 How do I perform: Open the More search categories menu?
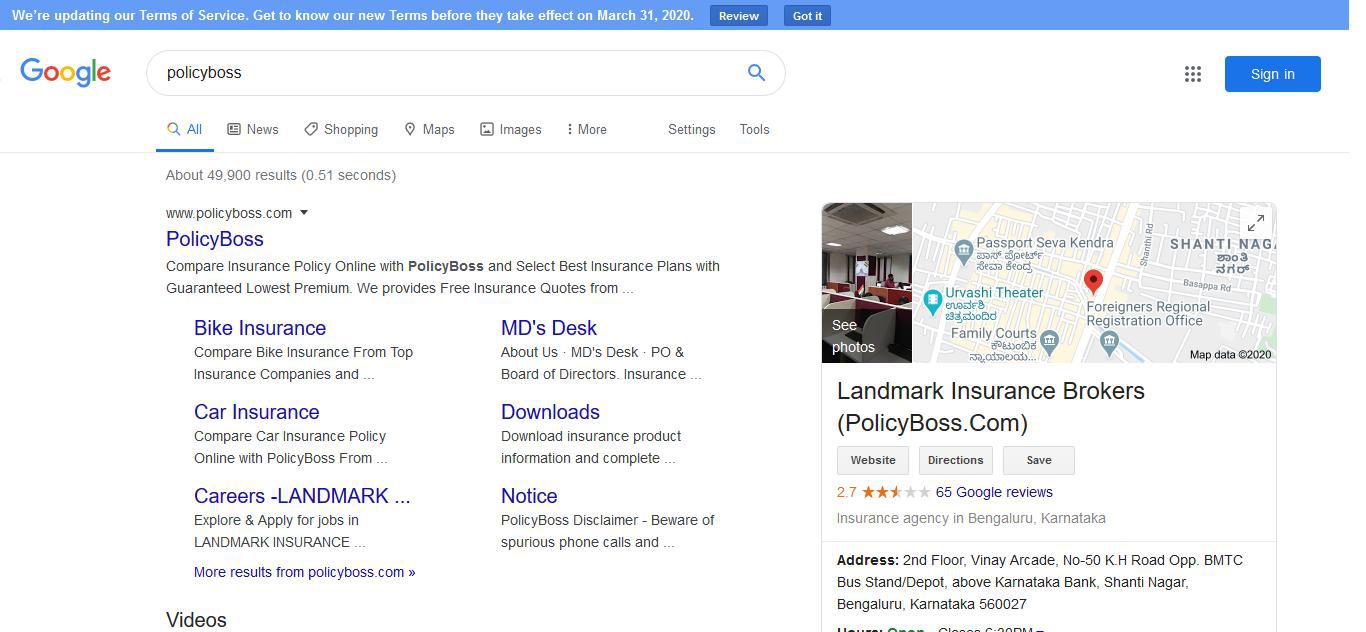tap(586, 129)
